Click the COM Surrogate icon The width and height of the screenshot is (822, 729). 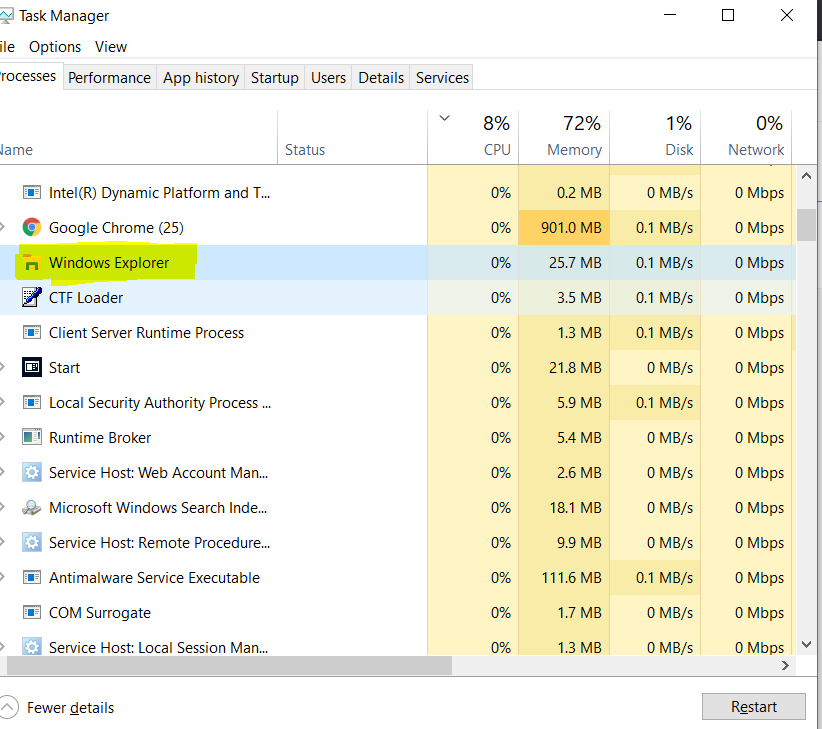[x=31, y=612]
